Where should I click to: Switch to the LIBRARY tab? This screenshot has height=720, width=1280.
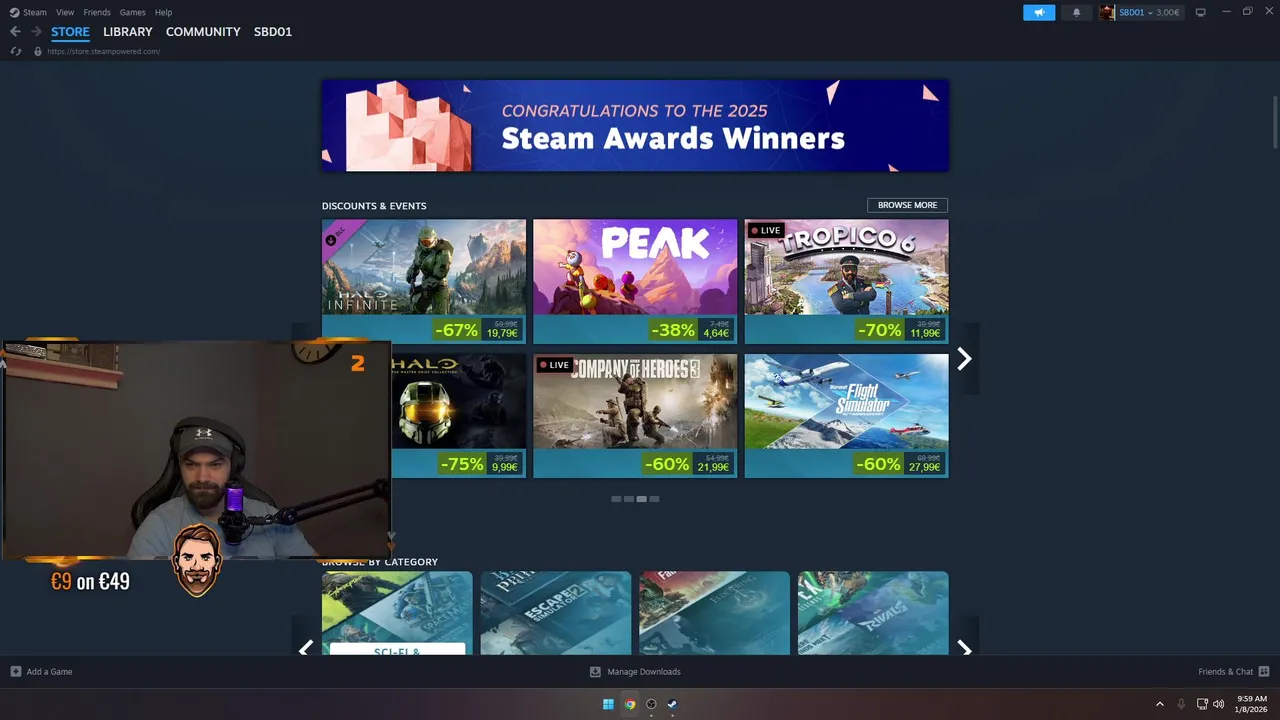tap(128, 32)
